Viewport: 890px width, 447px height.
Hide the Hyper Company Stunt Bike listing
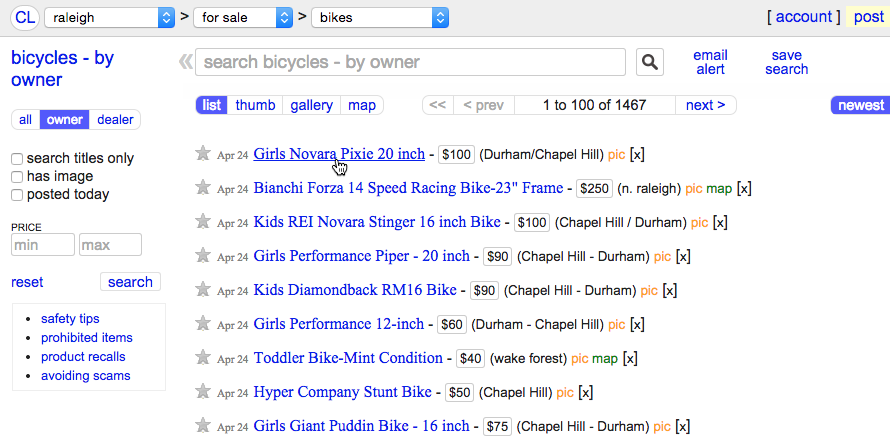tap(586, 393)
